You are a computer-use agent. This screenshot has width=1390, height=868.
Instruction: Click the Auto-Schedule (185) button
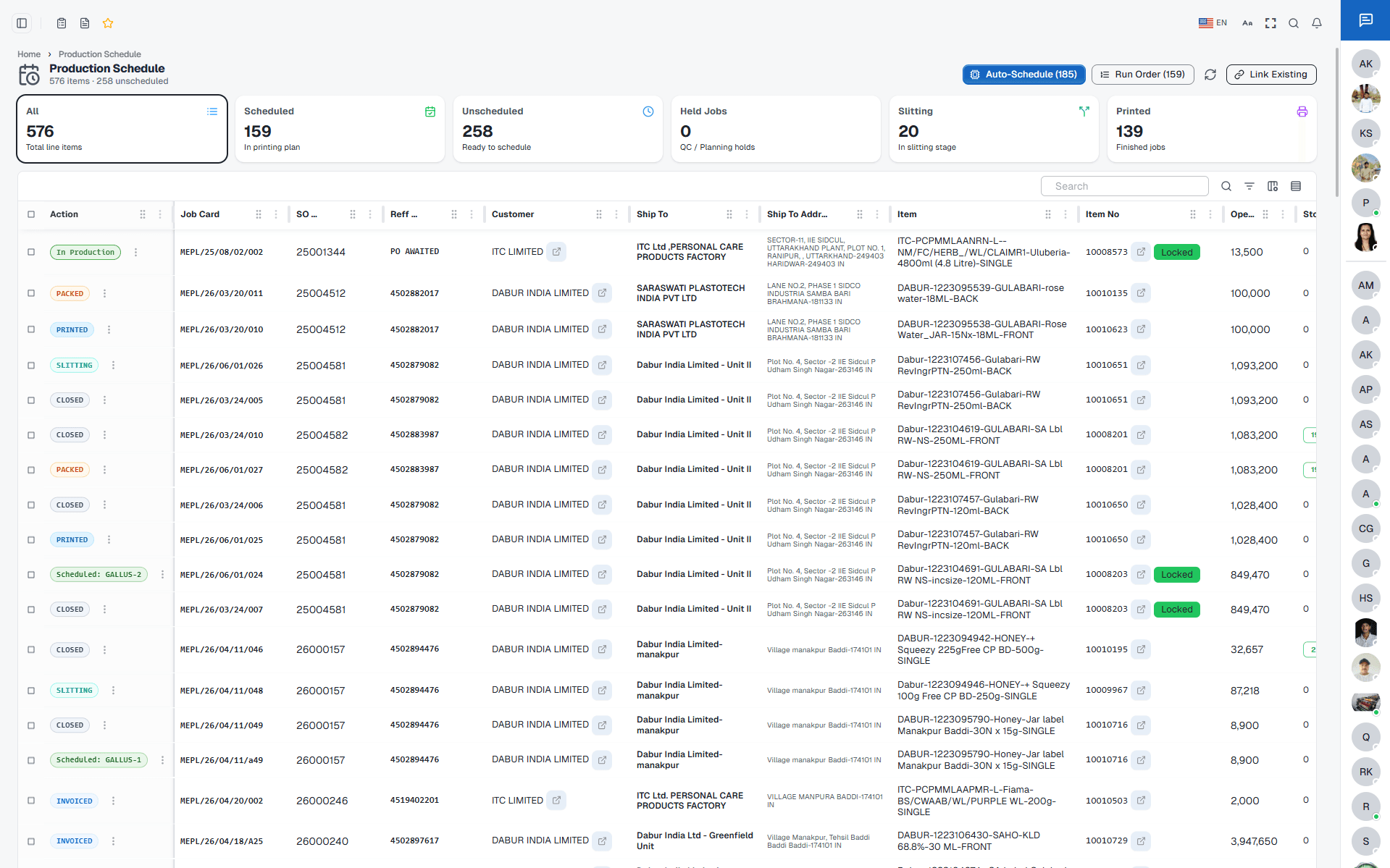1023,75
